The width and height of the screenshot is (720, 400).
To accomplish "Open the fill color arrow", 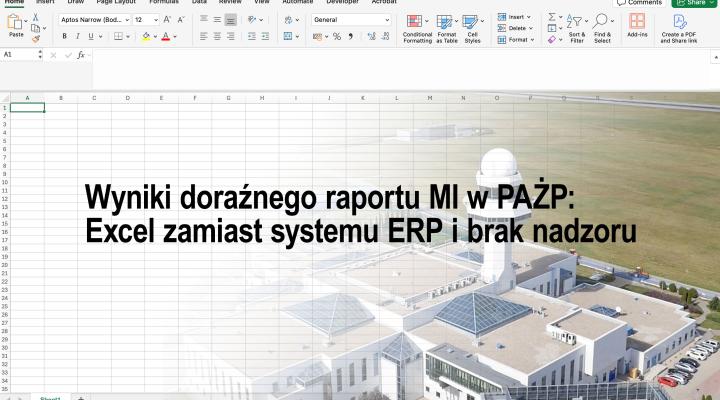I will pos(155,36).
